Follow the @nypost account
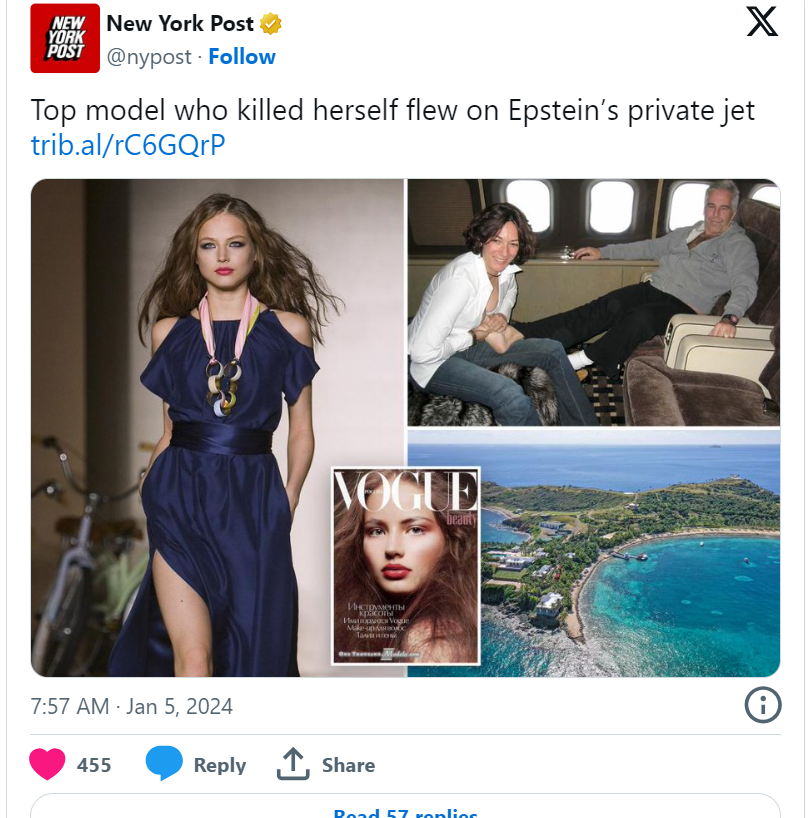812x818 pixels. (x=242, y=56)
